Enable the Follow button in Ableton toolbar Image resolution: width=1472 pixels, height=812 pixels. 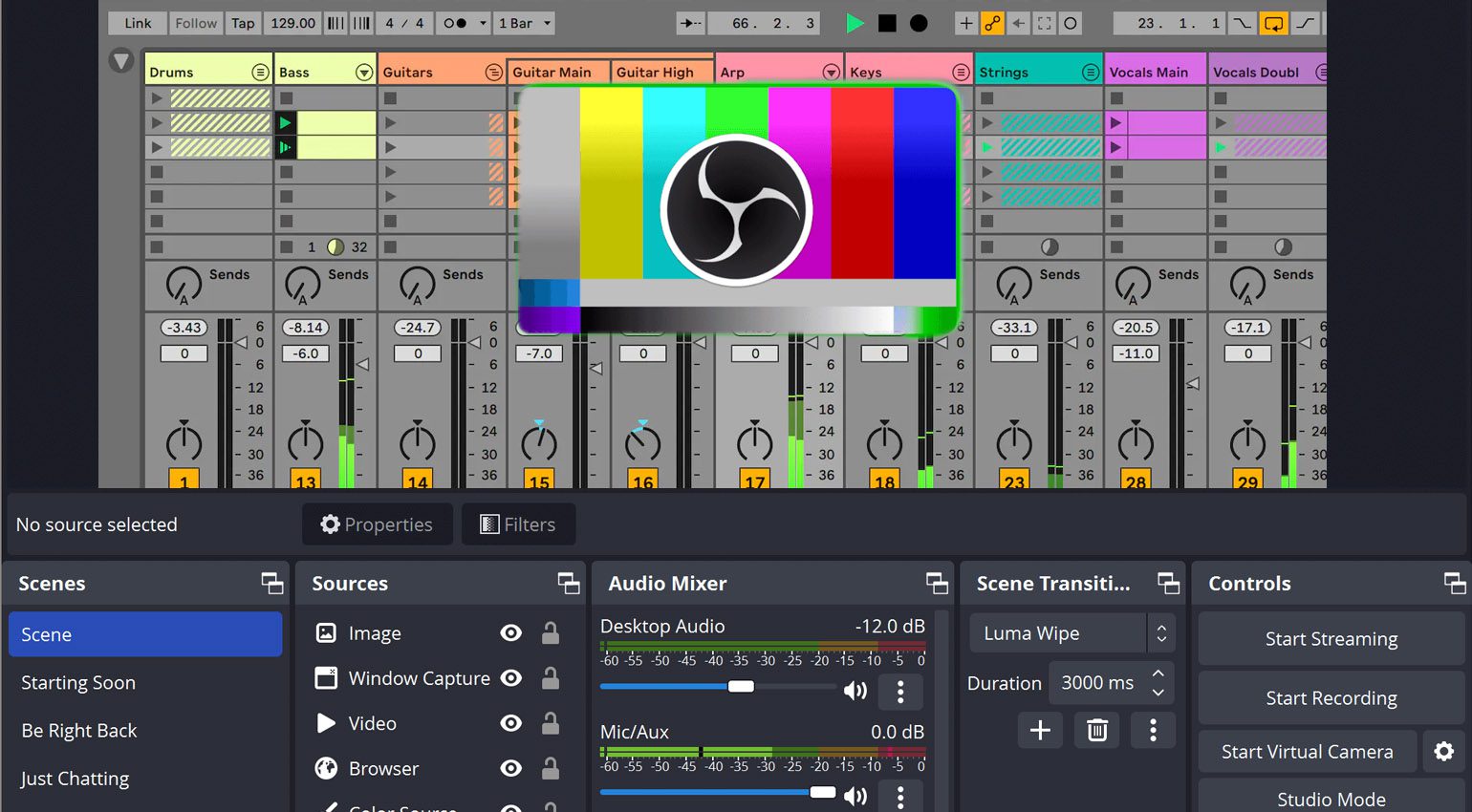click(196, 23)
